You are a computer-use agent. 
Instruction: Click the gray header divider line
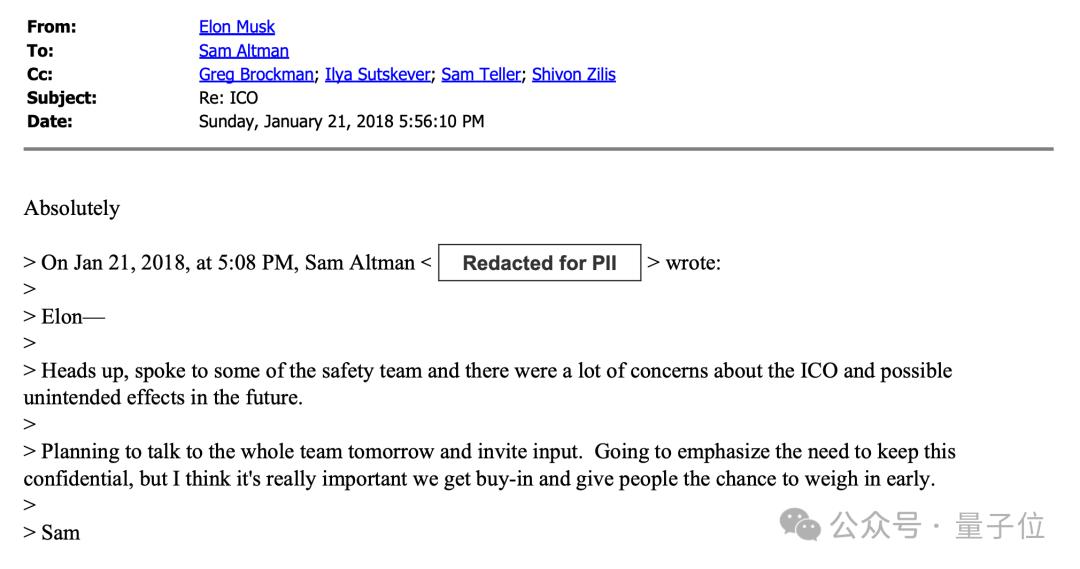tap(538, 149)
